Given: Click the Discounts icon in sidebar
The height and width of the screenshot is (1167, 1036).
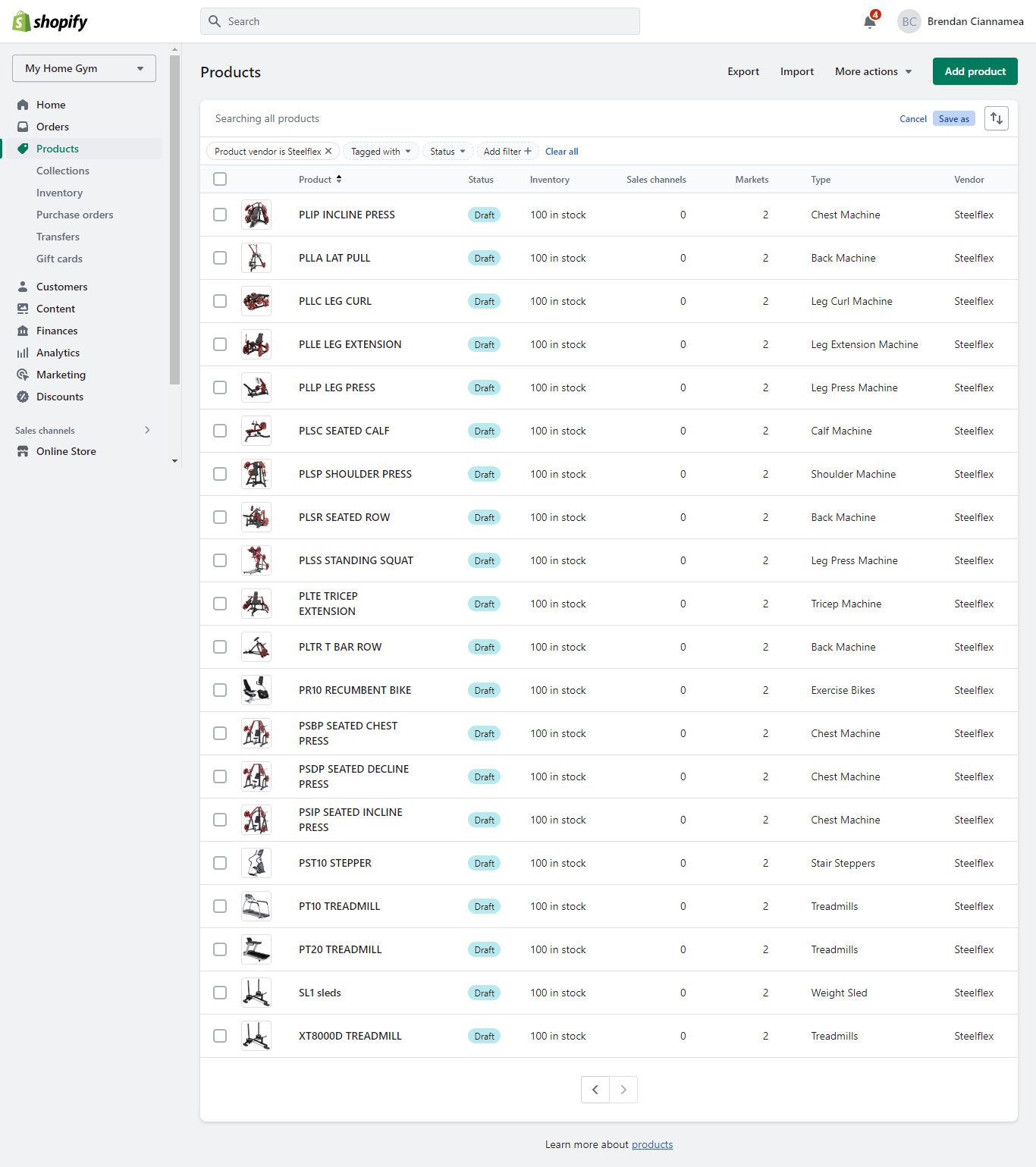Looking at the screenshot, I should point(23,397).
